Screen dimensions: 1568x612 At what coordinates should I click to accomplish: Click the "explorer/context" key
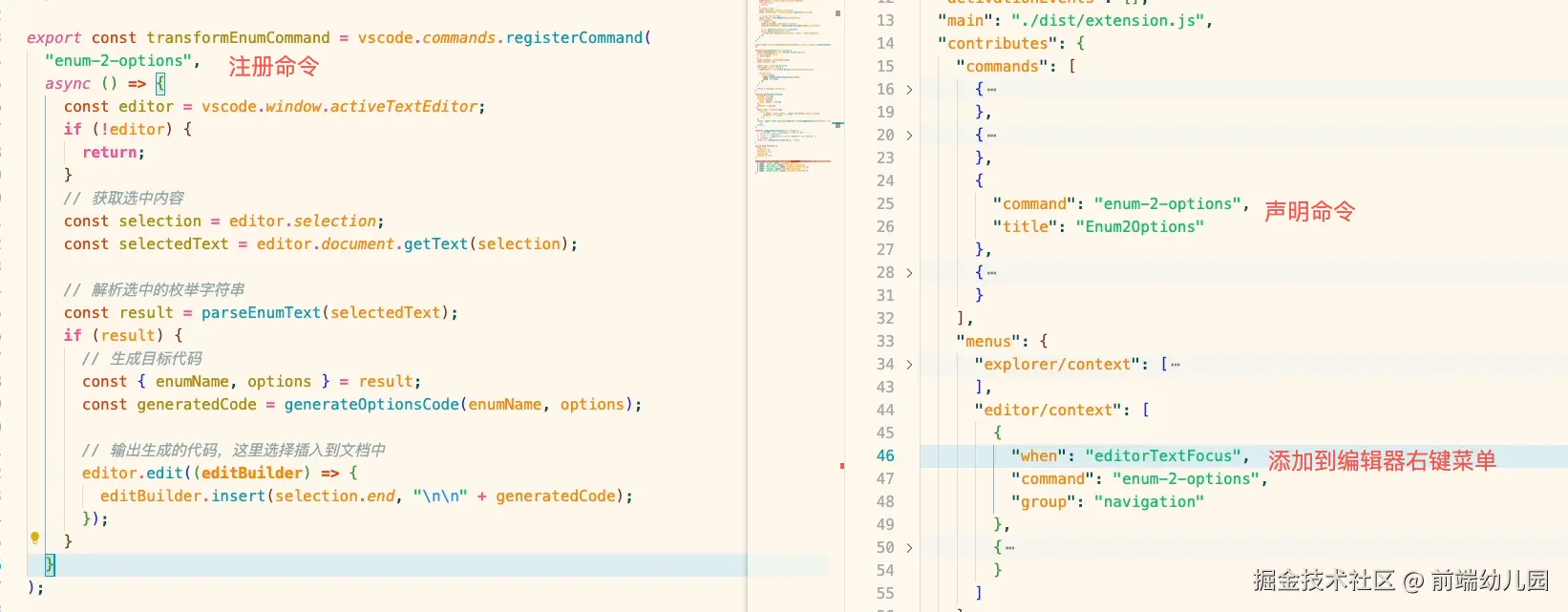[1057, 364]
